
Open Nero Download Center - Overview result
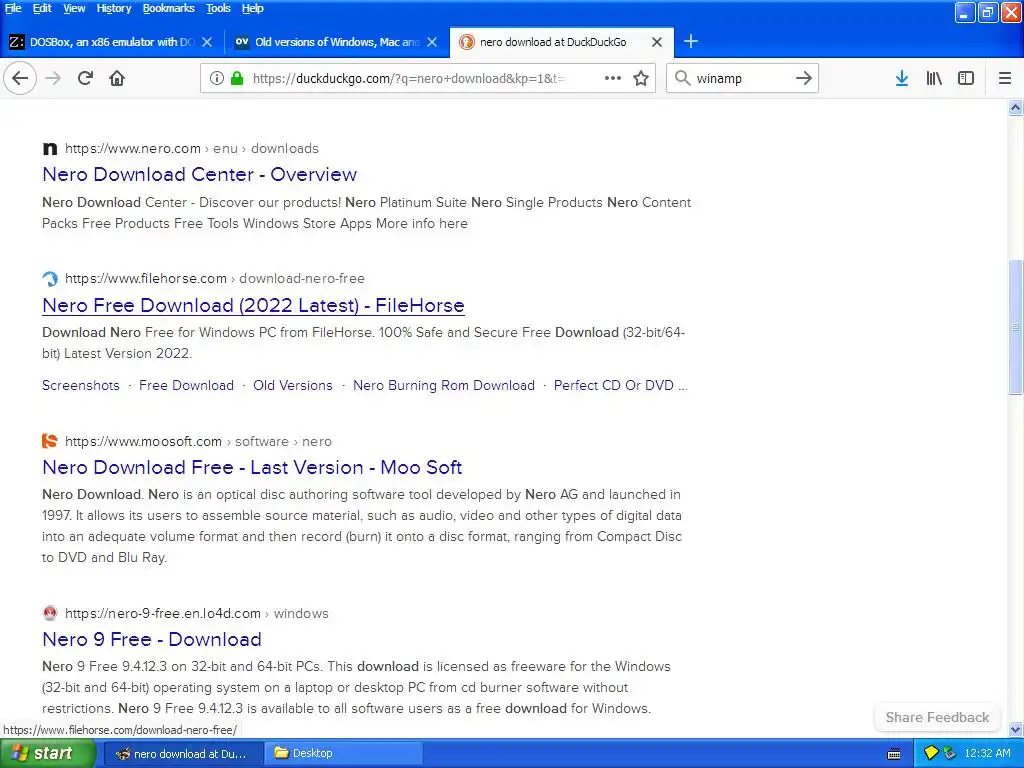(199, 174)
